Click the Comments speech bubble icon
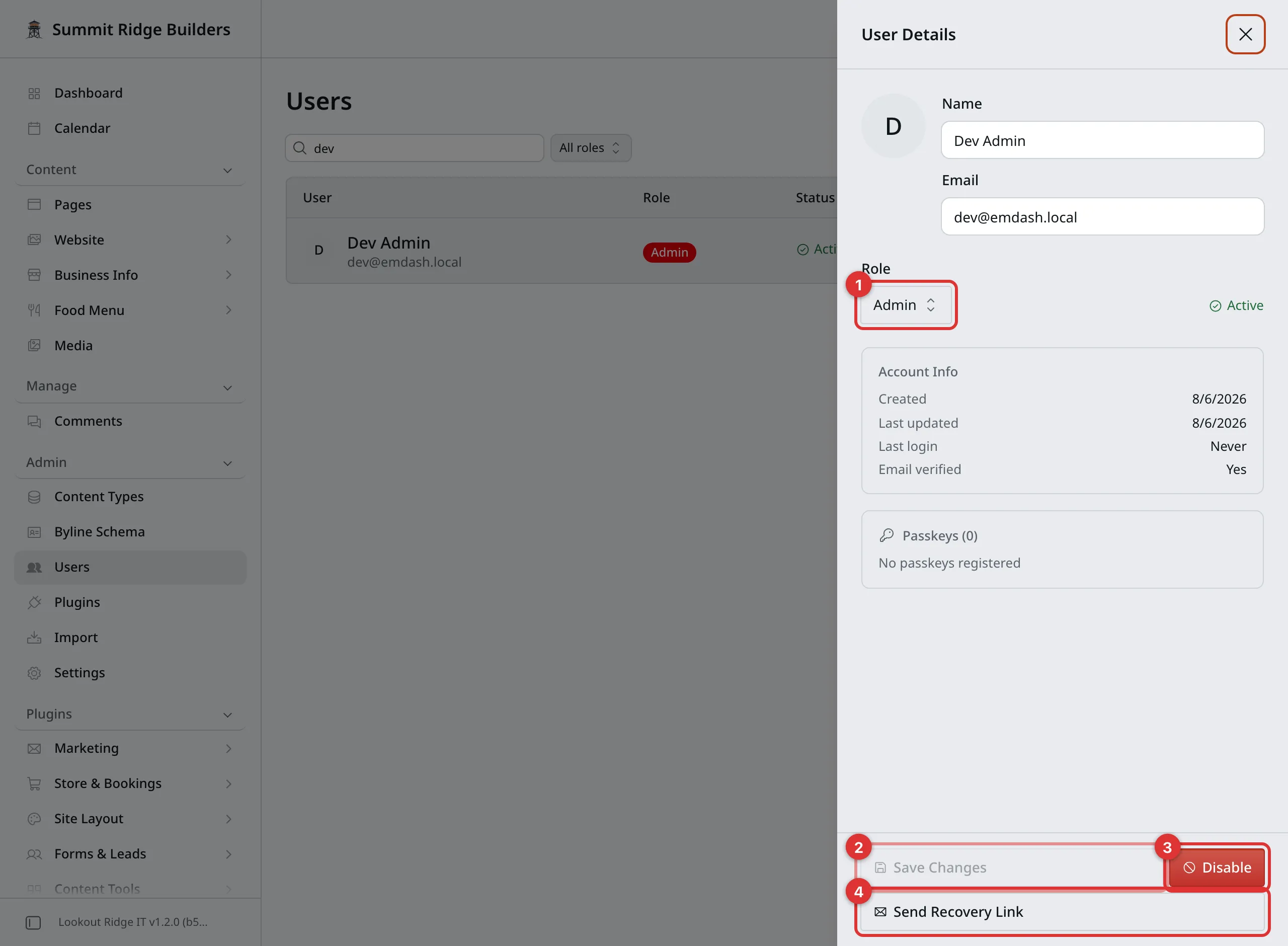The height and width of the screenshot is (946, 1288). click(x=34, y=422)
